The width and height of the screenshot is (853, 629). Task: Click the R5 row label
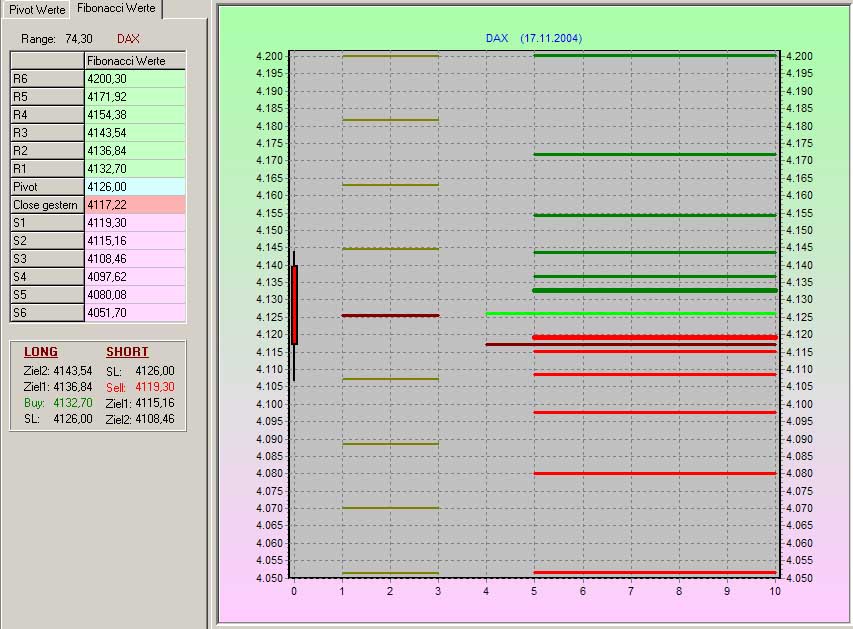tap(47, 97)
